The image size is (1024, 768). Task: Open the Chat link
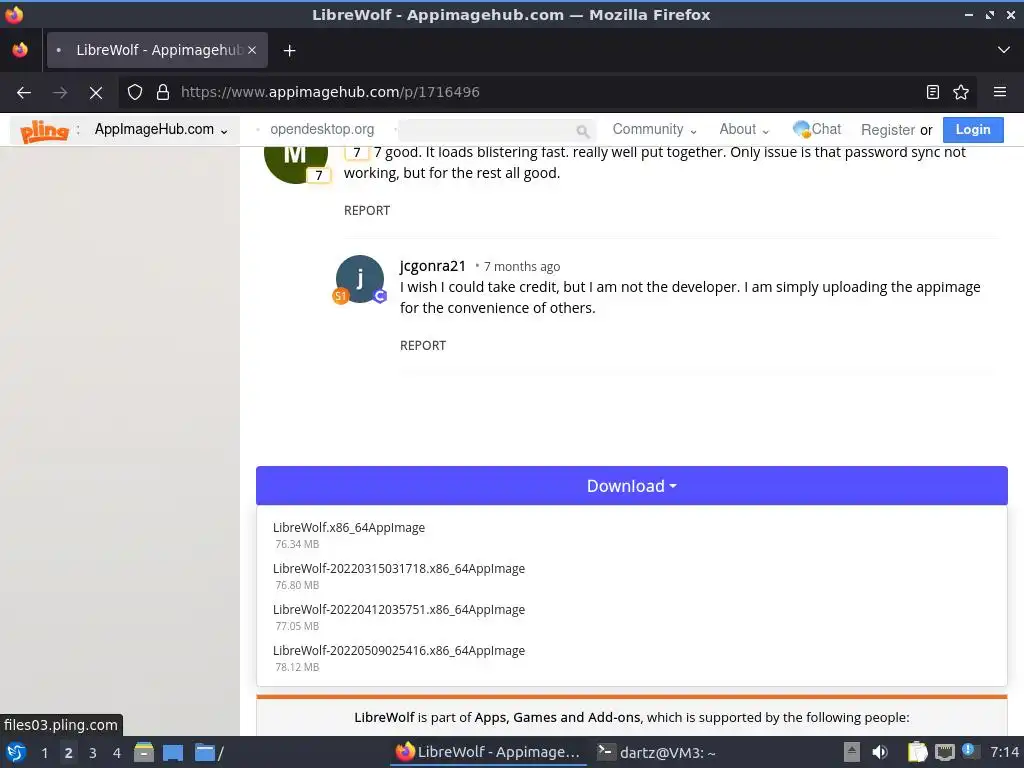pos(817,129)
